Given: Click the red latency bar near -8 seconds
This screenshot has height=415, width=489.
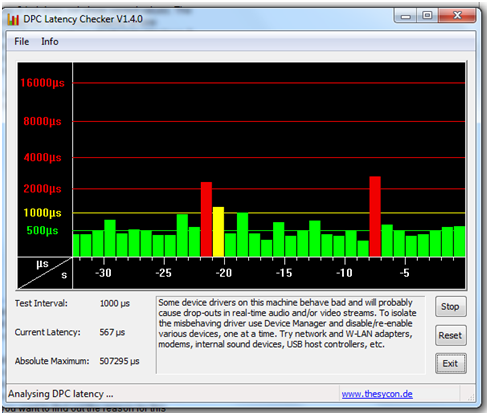Looking at the screenshot, I should click(375, 217).
